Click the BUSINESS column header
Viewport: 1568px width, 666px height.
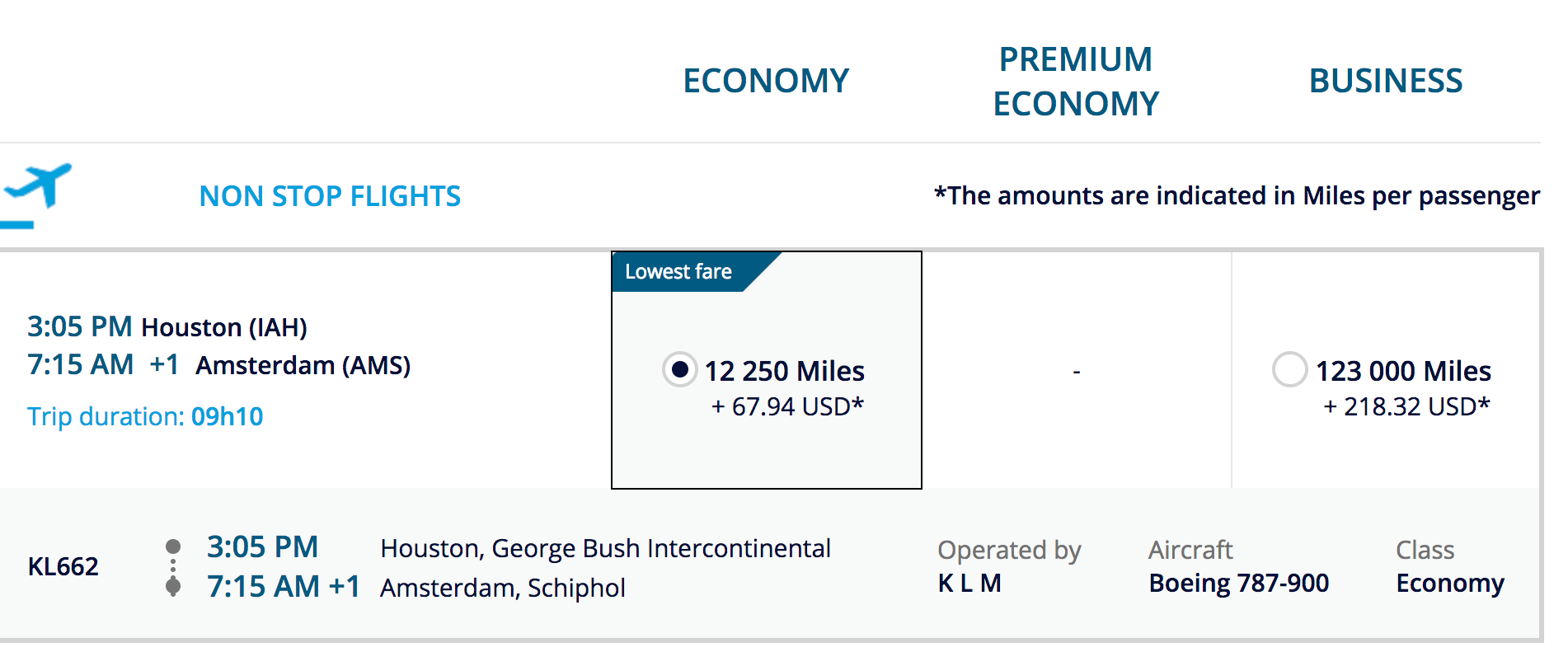point(1386,81)
